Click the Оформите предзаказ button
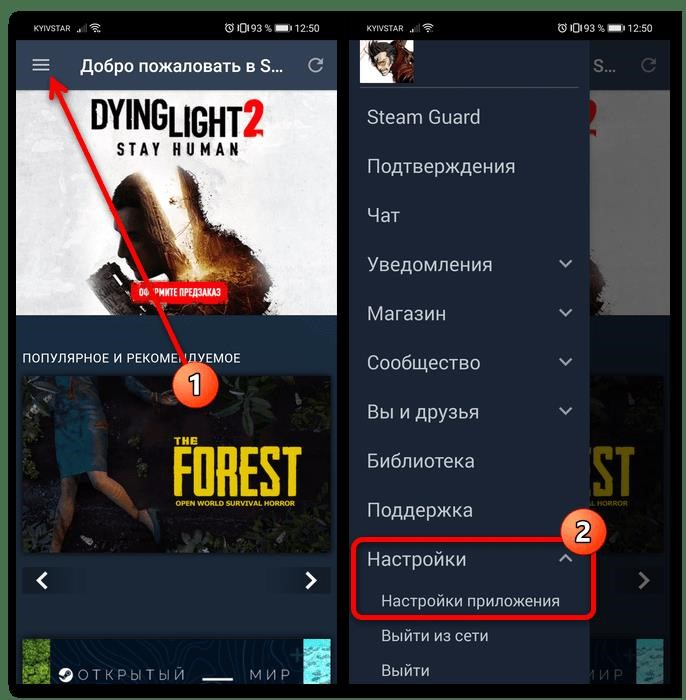 point(179,292)
